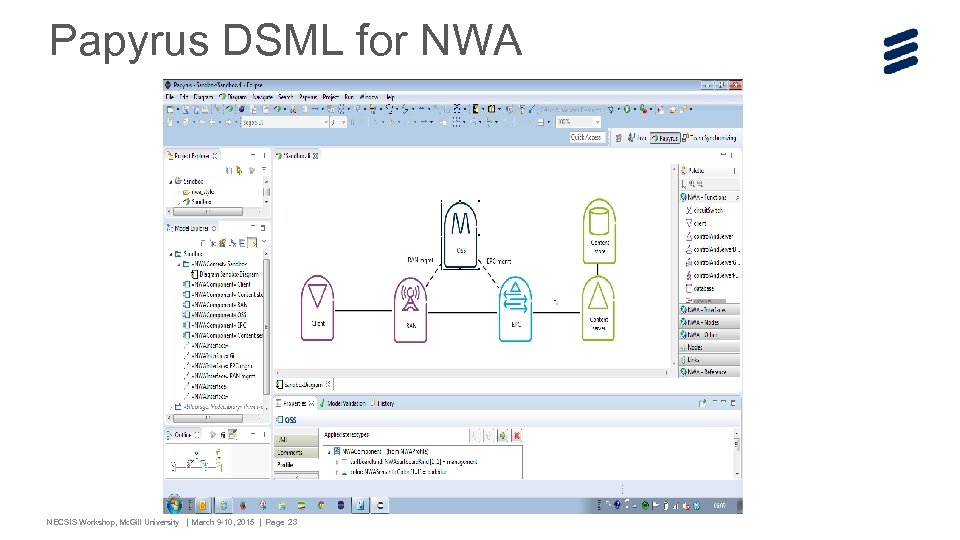
Task: Select the Properties tab
Action: [x=294, y=403]
